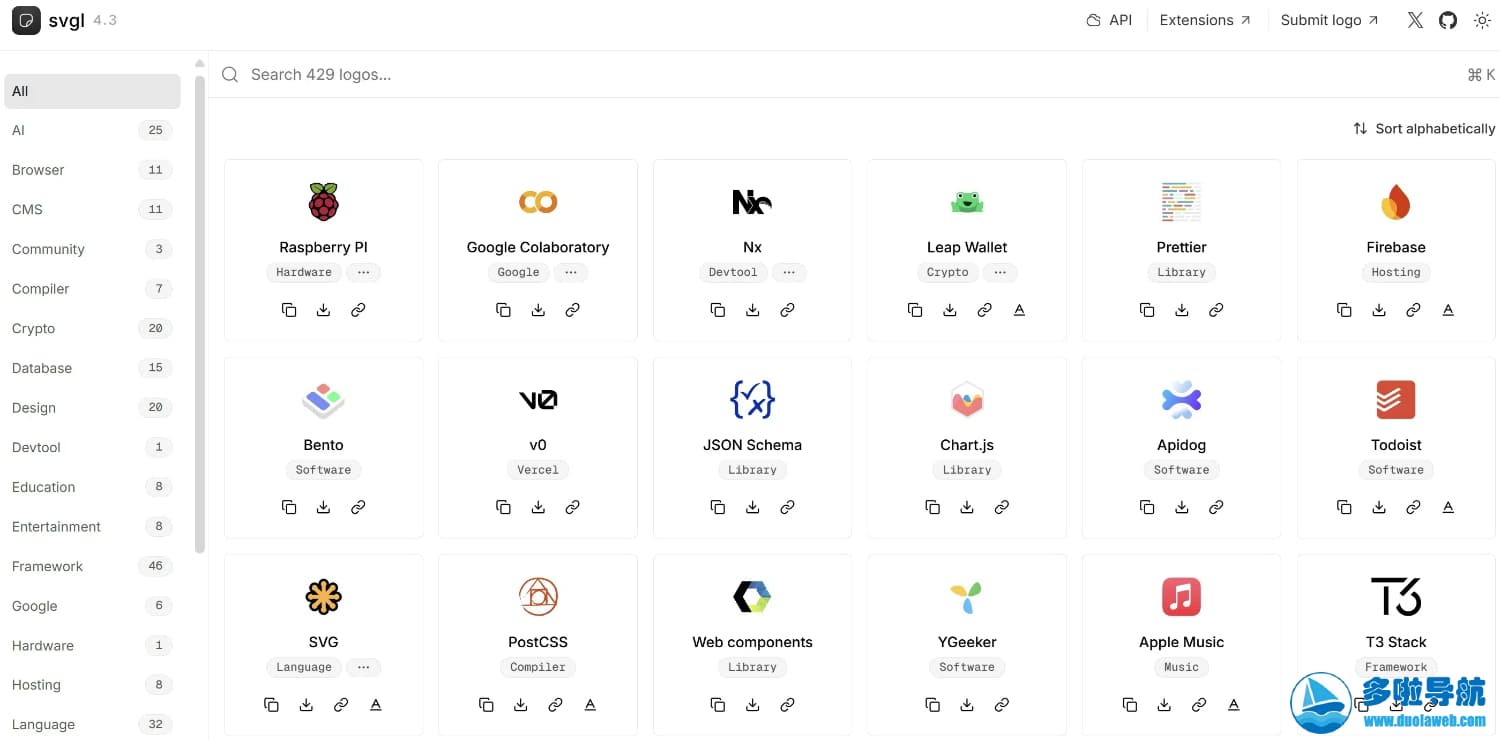This screenshot has height=741, width=1500.
Task: Download the Apple Music logo
Action: point(1164,705)
